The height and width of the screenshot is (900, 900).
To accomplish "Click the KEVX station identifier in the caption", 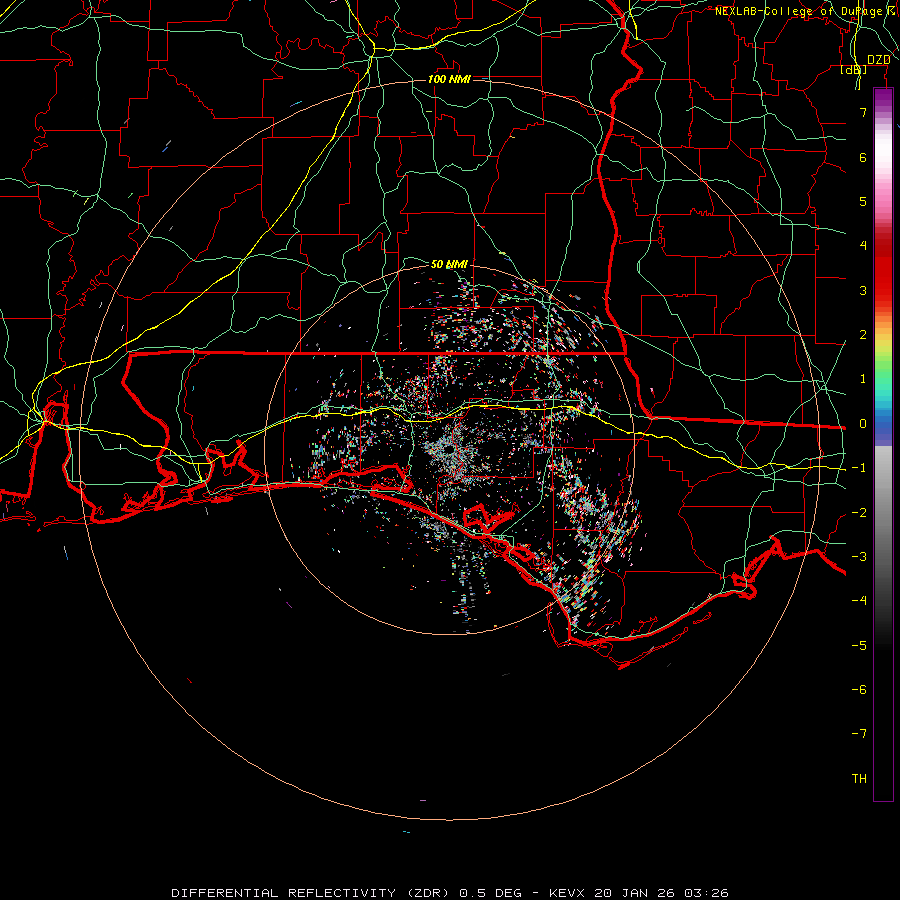I will coord(567,893).
